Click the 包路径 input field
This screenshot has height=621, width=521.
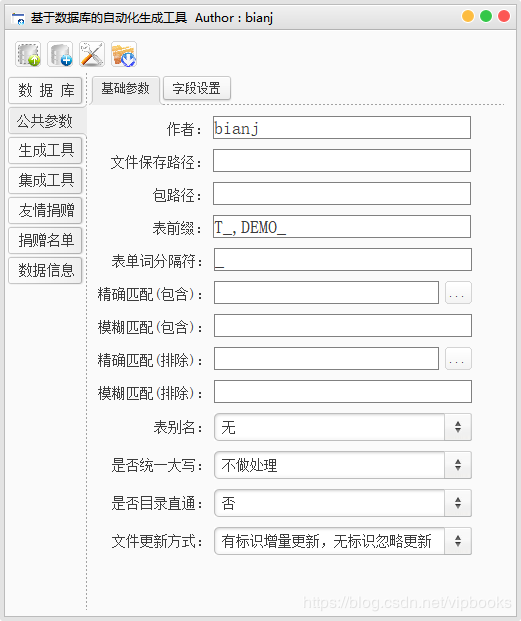coord(342,193)
